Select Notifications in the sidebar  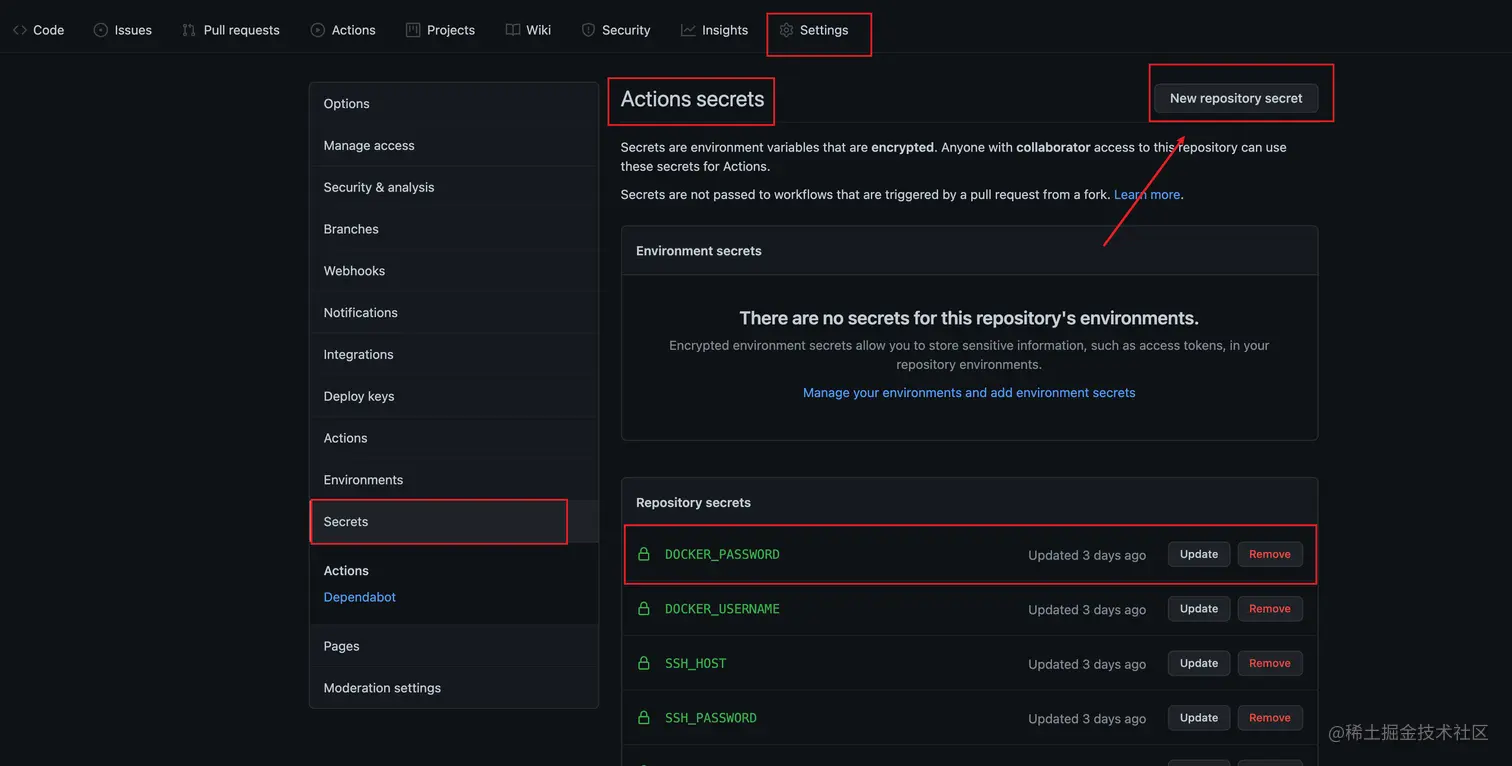[454, 313]
